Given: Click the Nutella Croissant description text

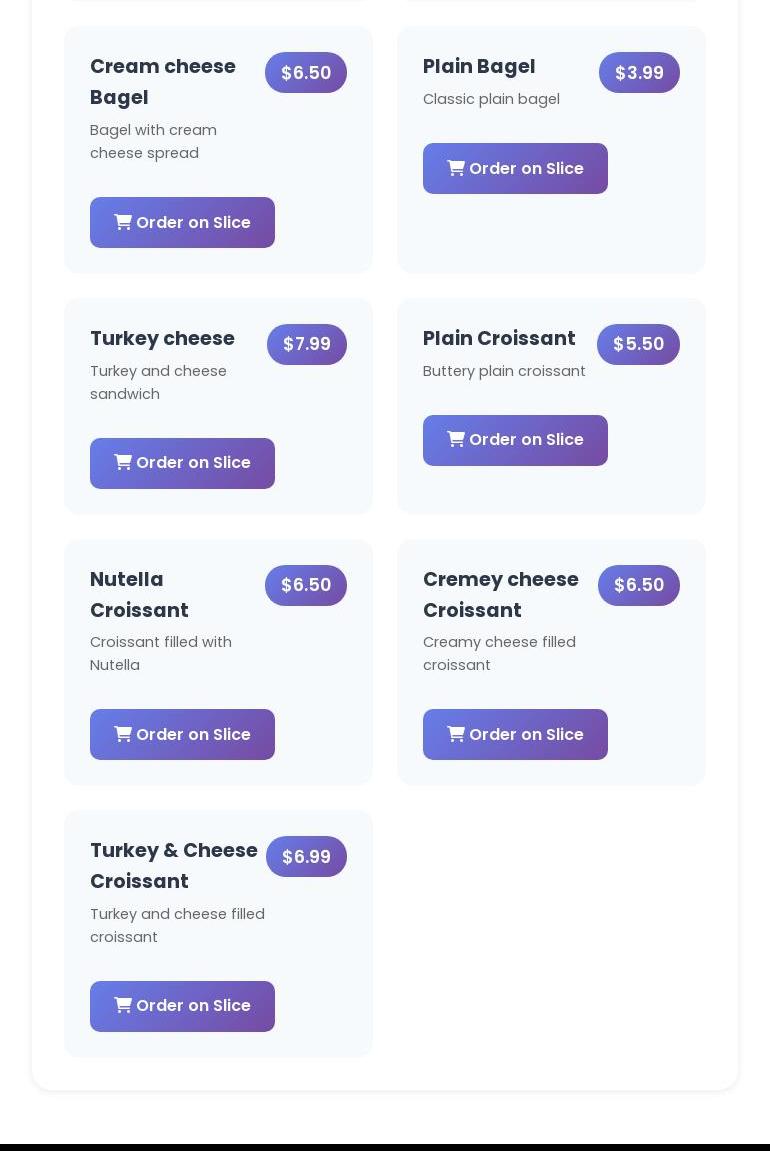Looking at the screenshot, I should click(161, 653).
